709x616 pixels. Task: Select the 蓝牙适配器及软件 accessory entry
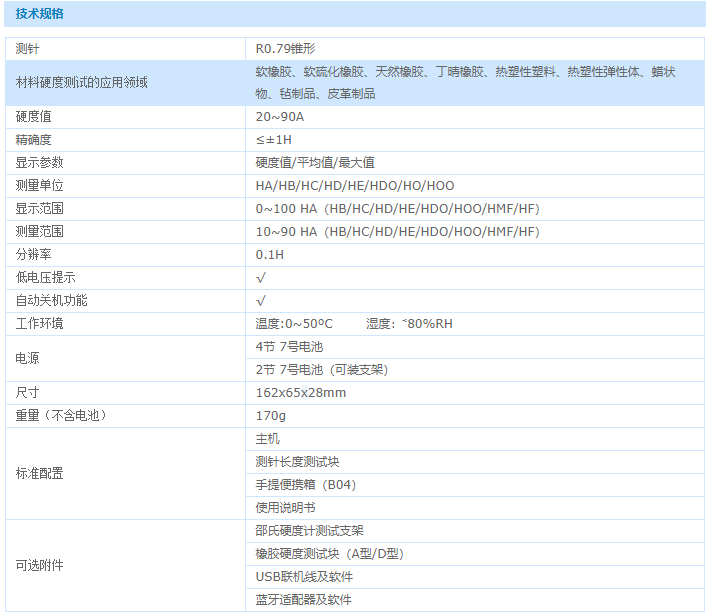coord(304,600)
